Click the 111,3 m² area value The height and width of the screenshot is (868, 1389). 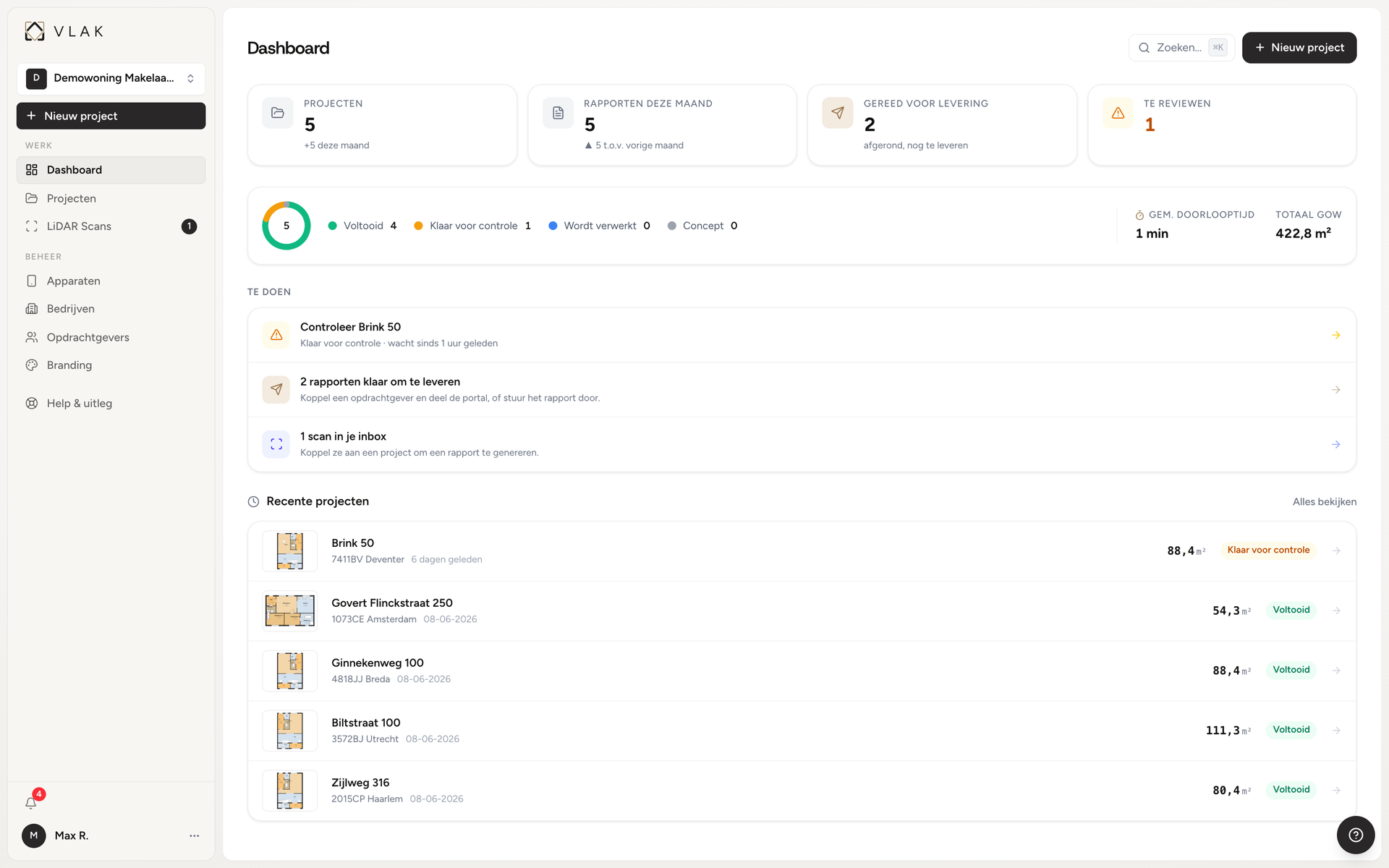point(1228,731)
